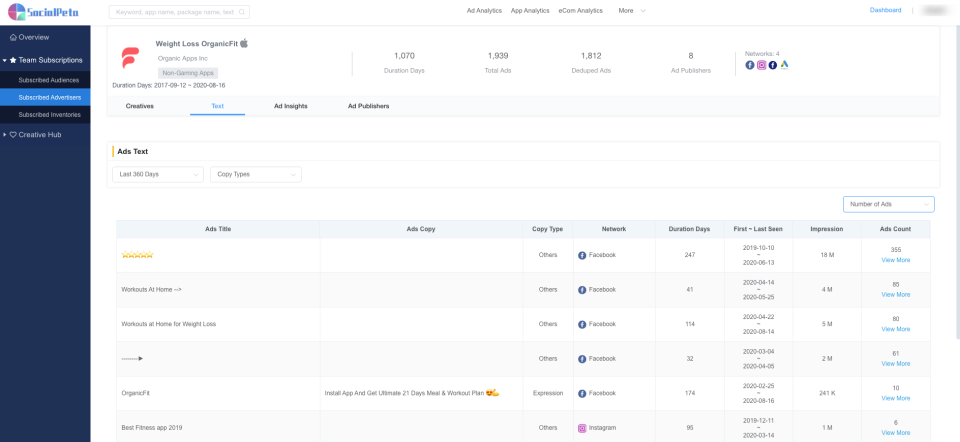Click the search magnifier icon
Viewport: 960px width, 442px height.
(242, 12)
